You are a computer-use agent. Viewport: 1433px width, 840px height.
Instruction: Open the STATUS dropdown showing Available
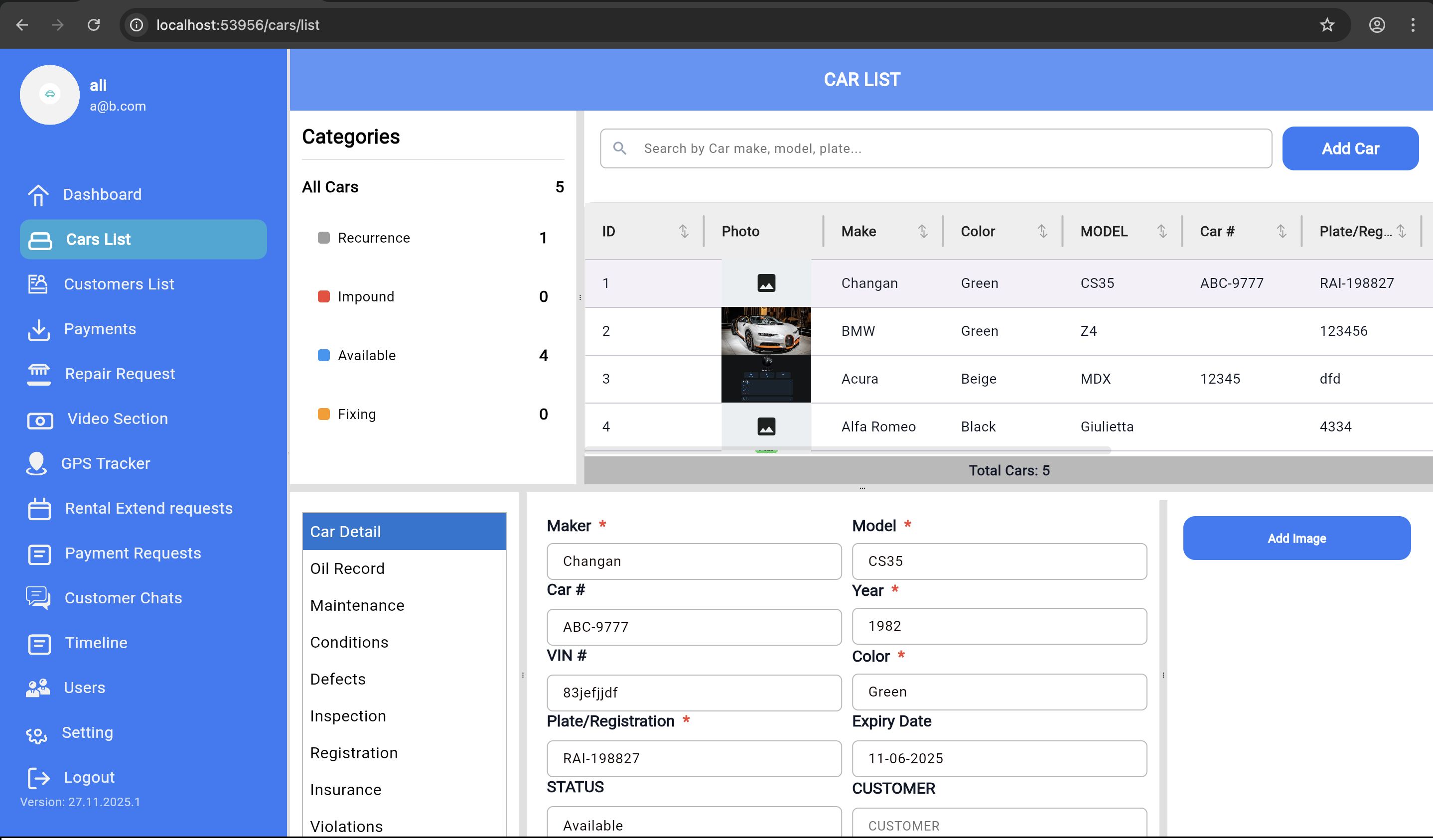point(694,825)
